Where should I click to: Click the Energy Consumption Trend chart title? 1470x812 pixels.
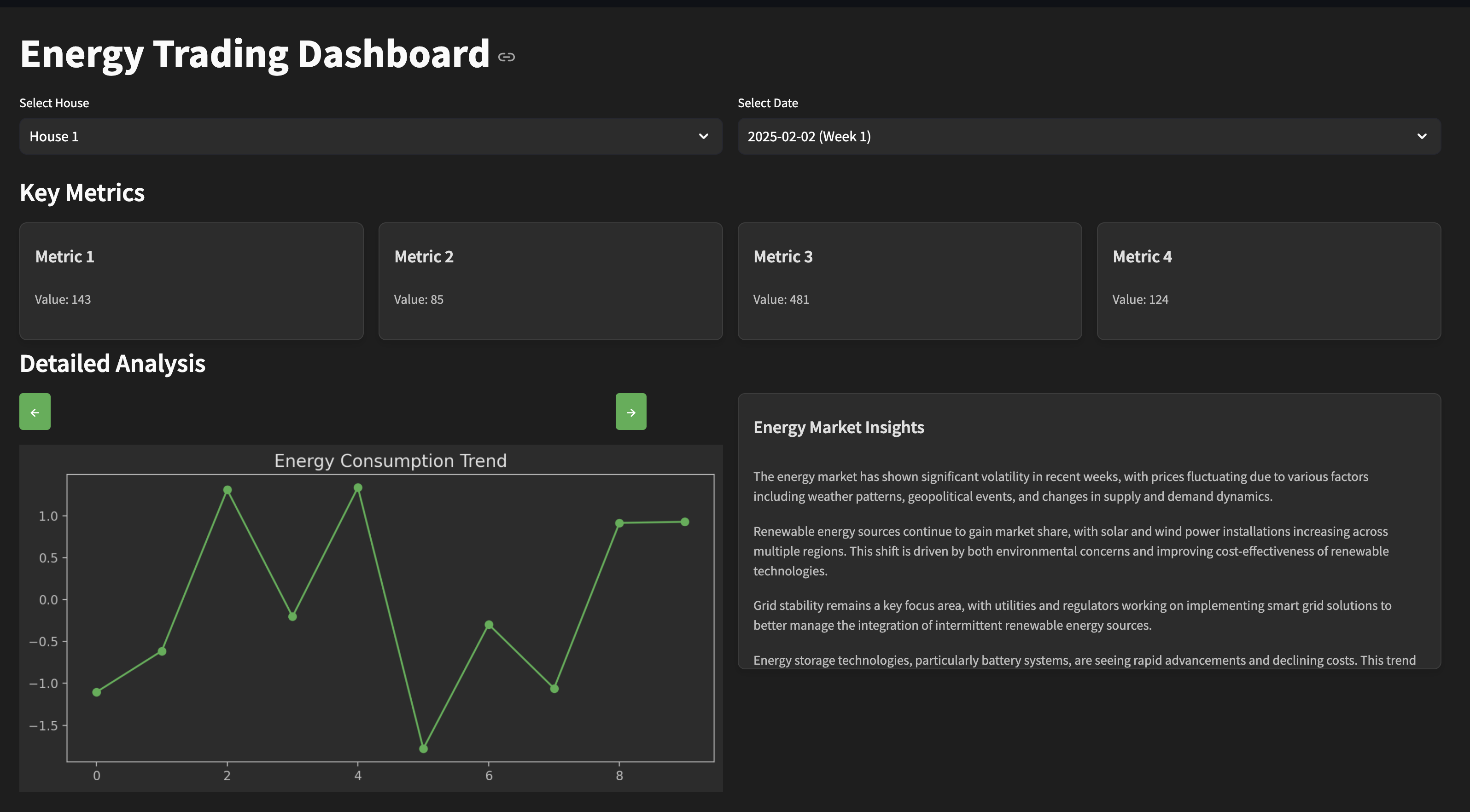click(391, 461)
